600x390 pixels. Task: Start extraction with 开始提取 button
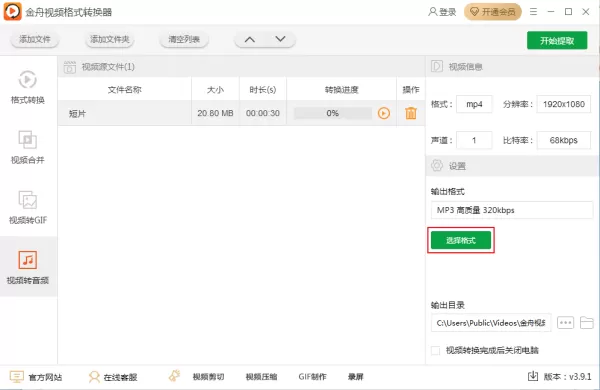(557, 41)
